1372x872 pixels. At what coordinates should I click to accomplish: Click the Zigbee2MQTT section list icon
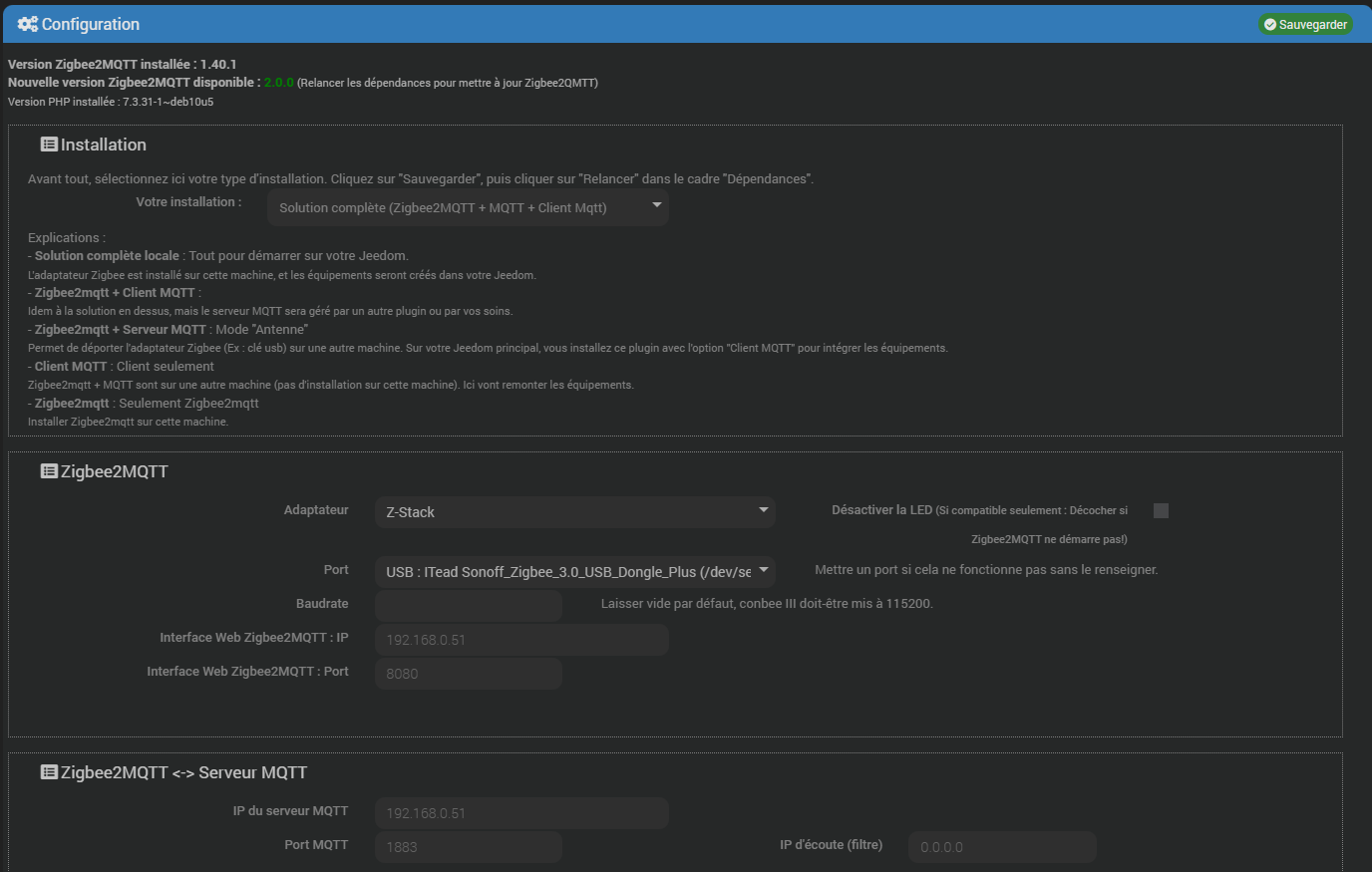[49, 471]
